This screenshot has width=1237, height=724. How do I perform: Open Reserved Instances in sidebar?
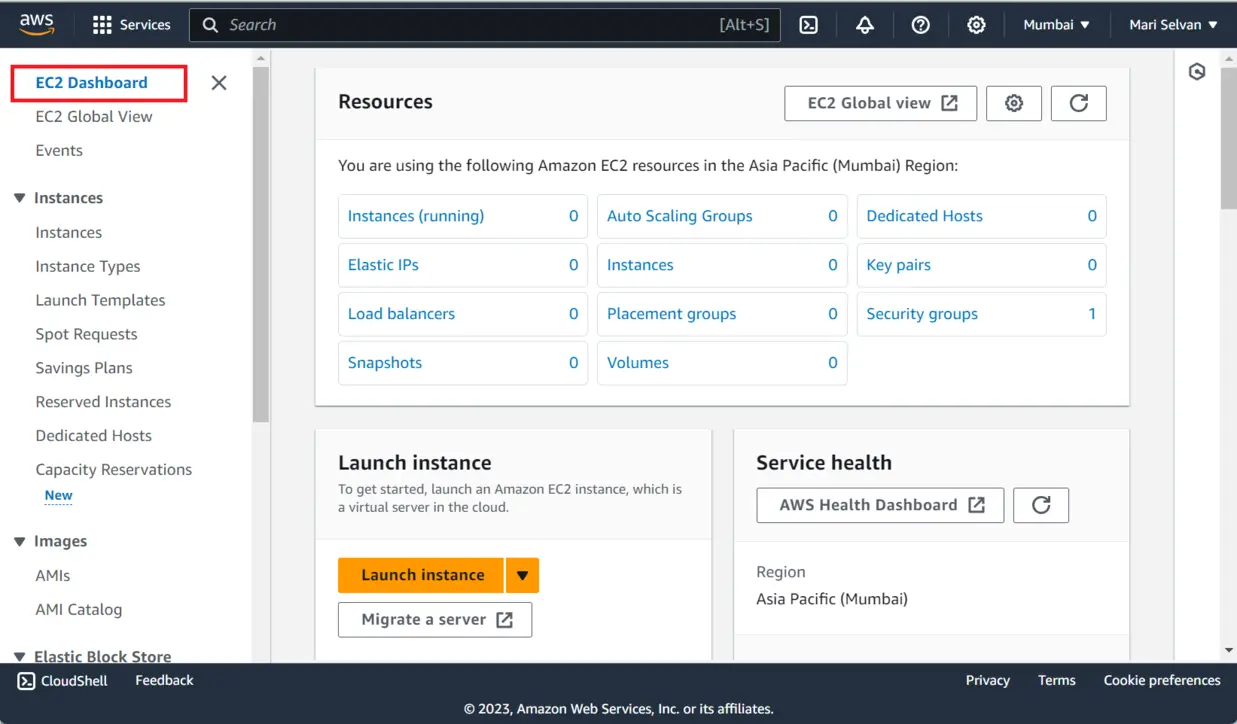(103, 402)
